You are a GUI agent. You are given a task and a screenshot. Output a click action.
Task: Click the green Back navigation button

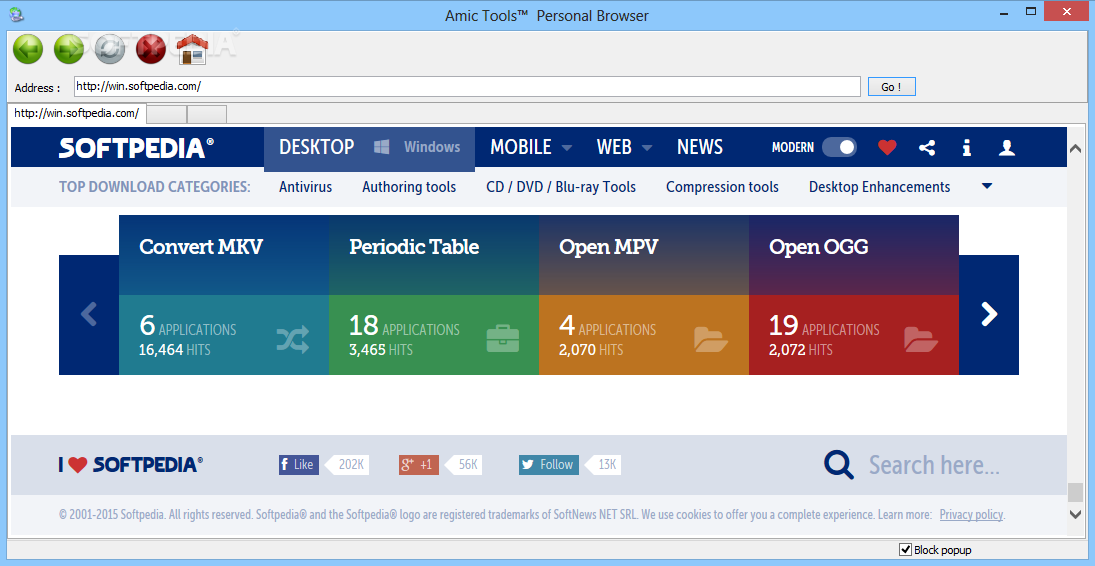pyautogui.click(x=28, y=49)
